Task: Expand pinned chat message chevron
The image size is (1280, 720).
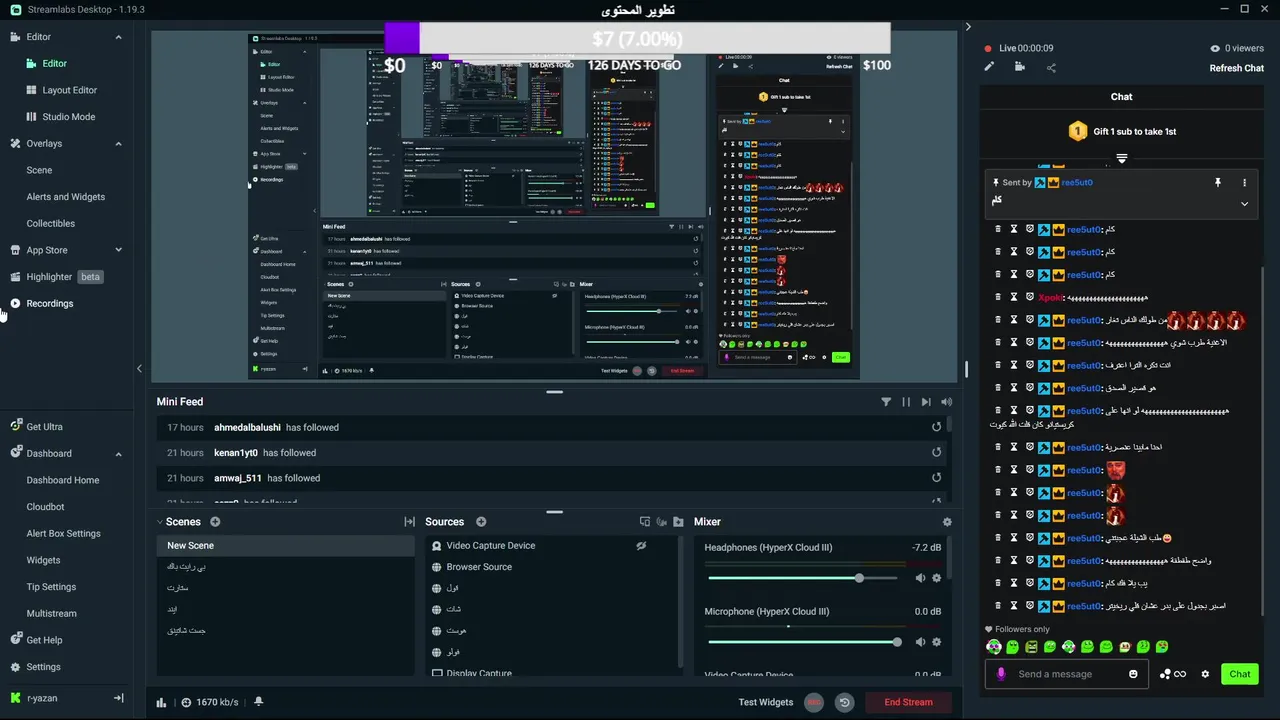Action: click(x=1244, y=203)
